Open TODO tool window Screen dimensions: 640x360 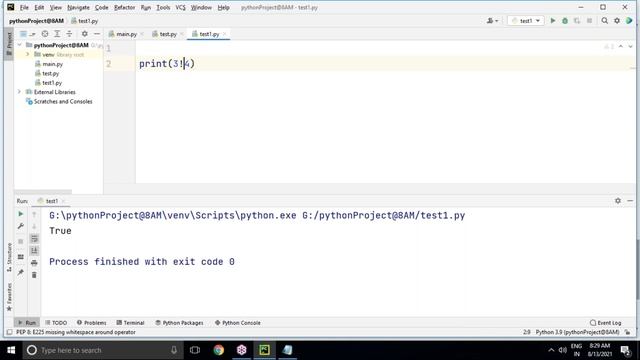[56, 322]
